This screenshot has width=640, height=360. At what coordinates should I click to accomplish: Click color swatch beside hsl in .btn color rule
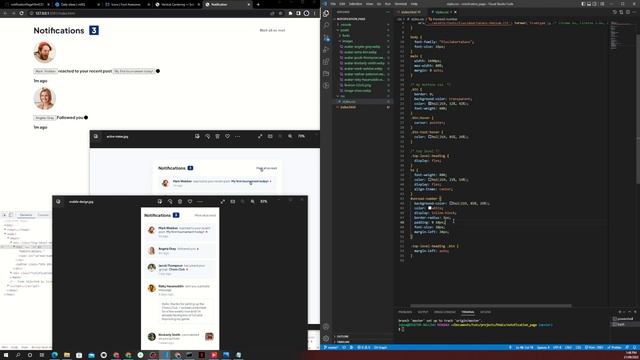430,104
